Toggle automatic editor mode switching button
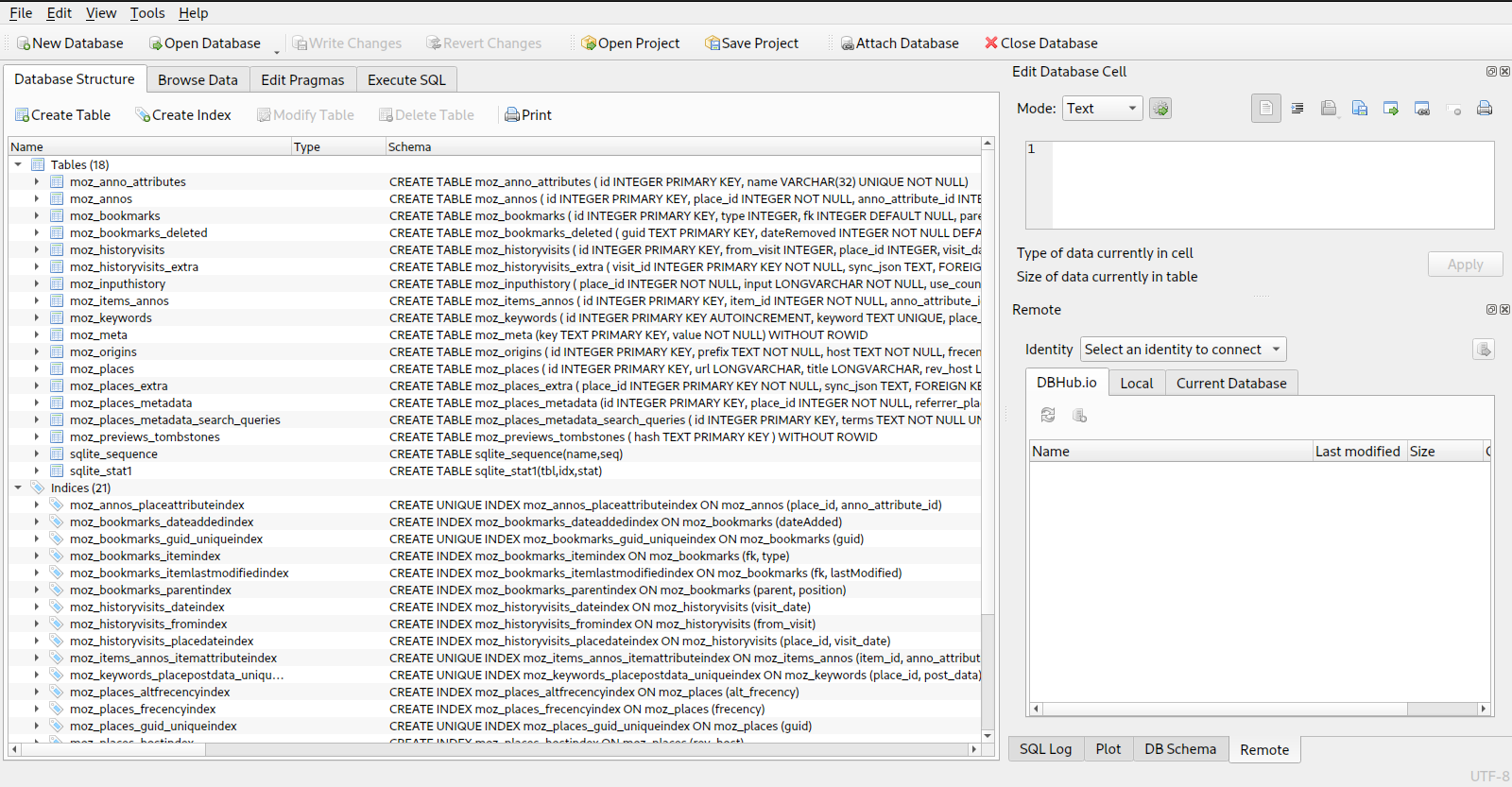1512x787 pixels. (x=1160, y=109)
